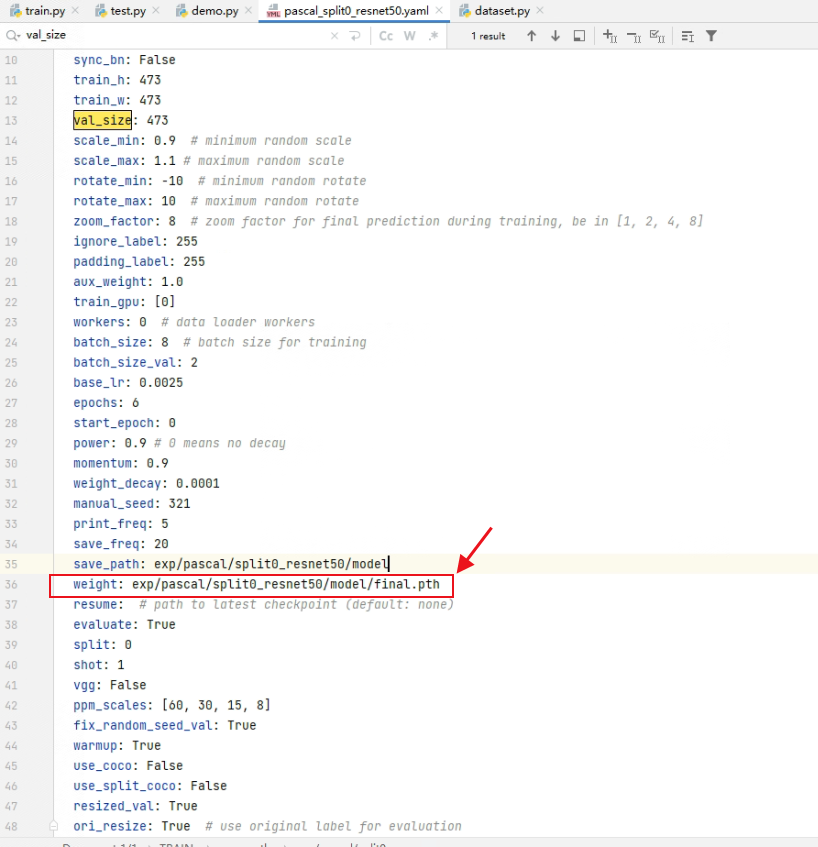Click the '1 result' counter
The width and height of the screenshot is (818, 847).
click(488, 36)
